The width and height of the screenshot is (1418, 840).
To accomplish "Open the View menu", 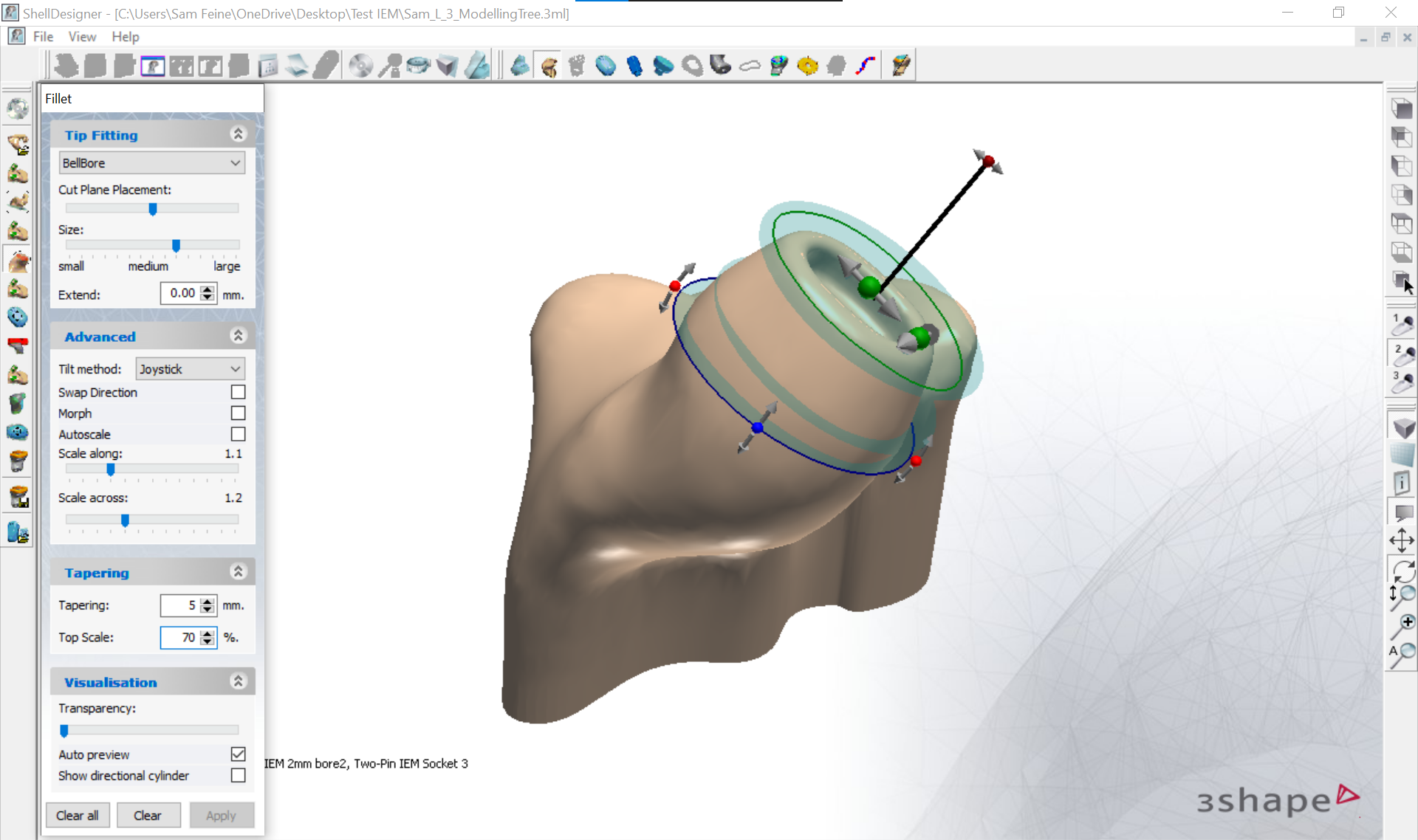I will click(82, 36).
